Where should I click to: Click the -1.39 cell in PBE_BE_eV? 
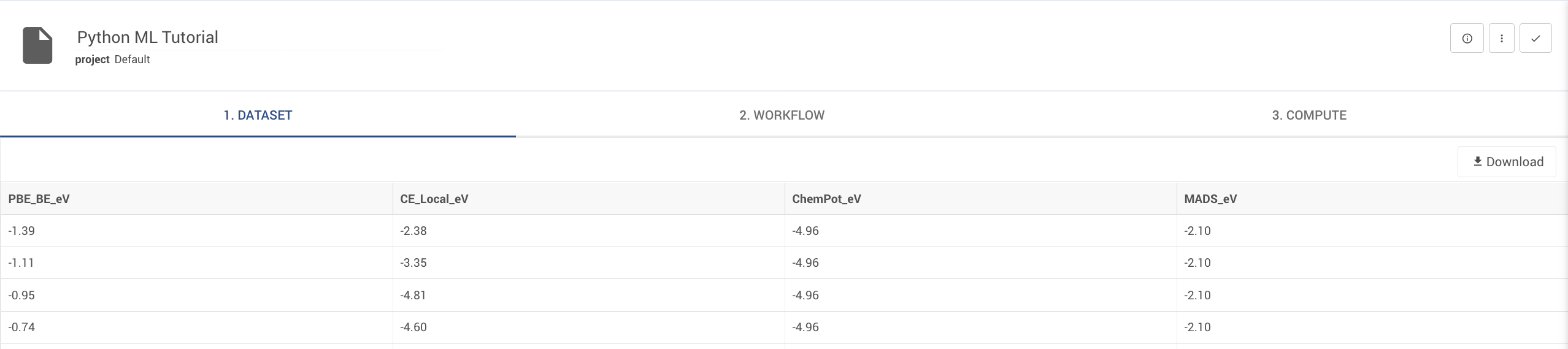[21, 231]
